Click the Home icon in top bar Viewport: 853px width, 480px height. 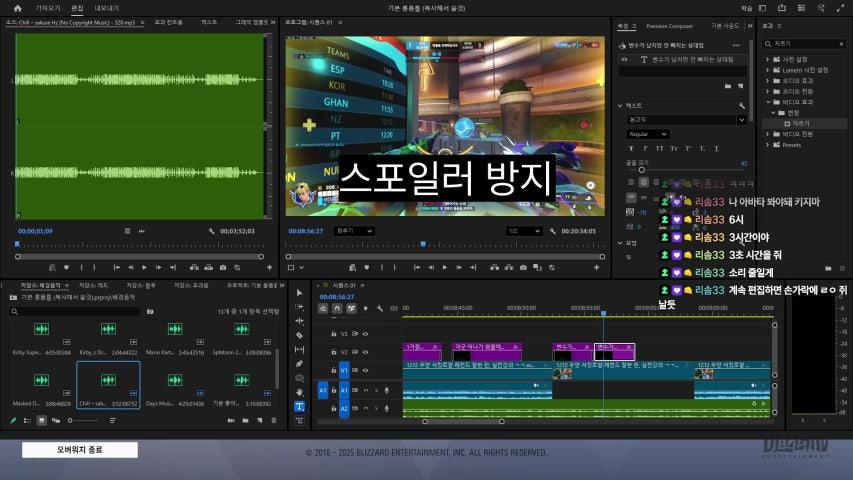coord(17,8)
